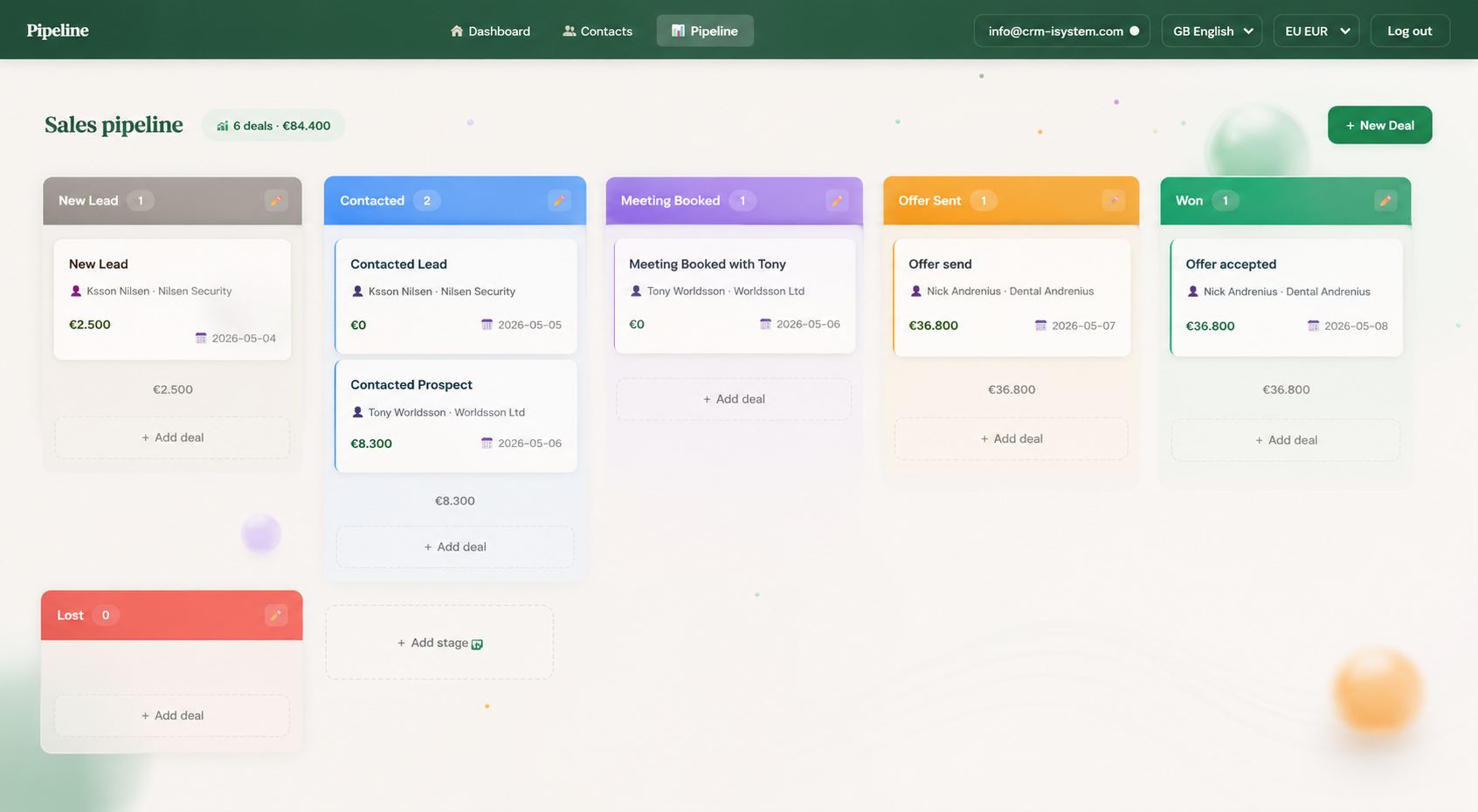1478x812 pixels.
Task: Click the info@crm-isystem.com account button
Action: click(1061, 31)
